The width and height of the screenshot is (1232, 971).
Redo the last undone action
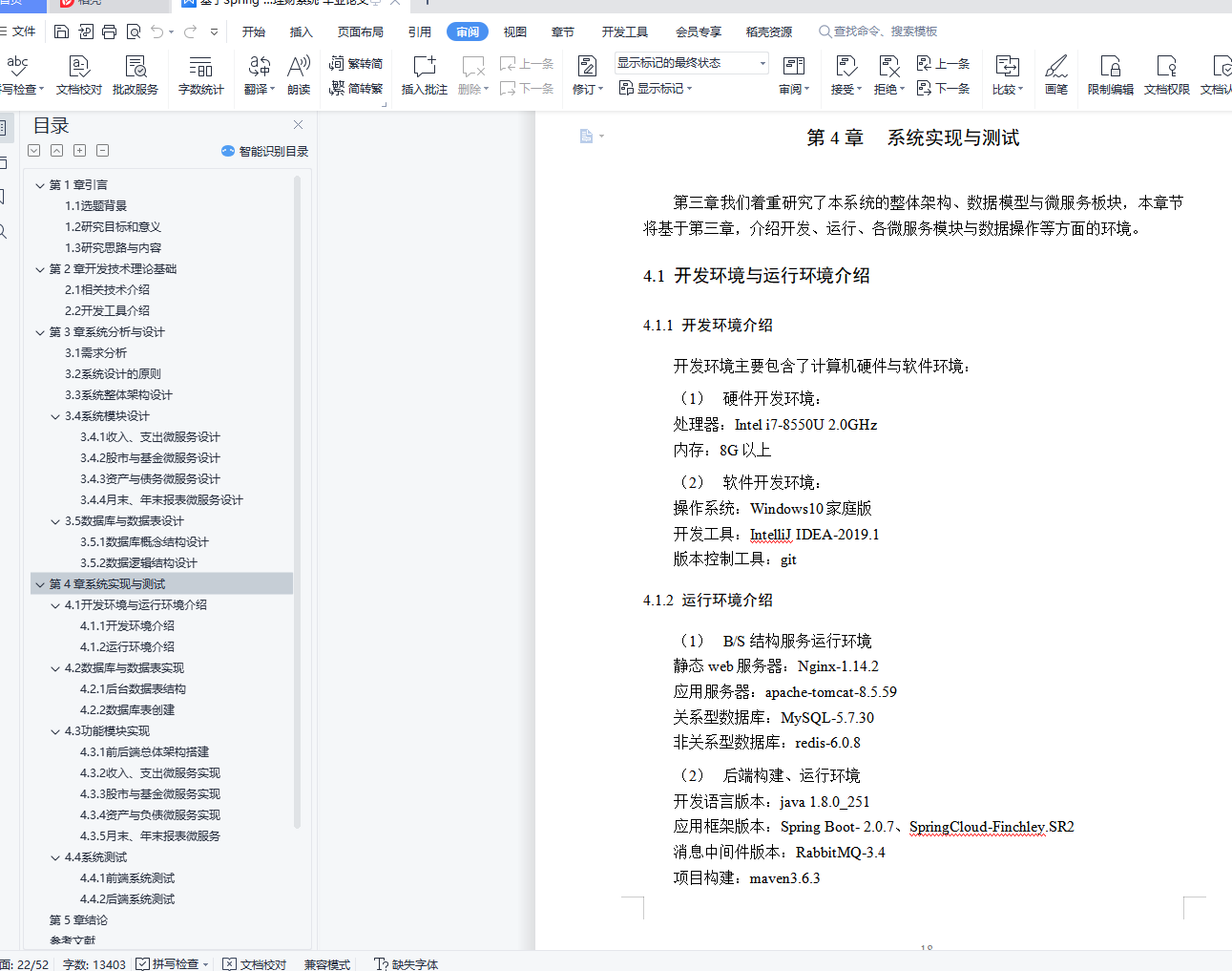[191, 32]
